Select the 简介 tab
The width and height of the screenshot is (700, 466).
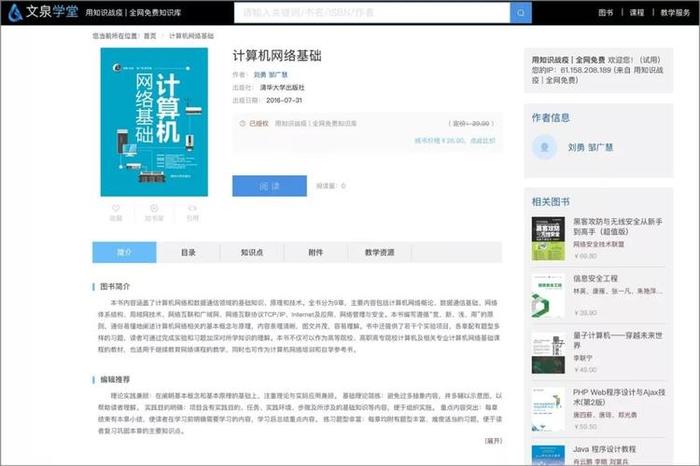124,252
